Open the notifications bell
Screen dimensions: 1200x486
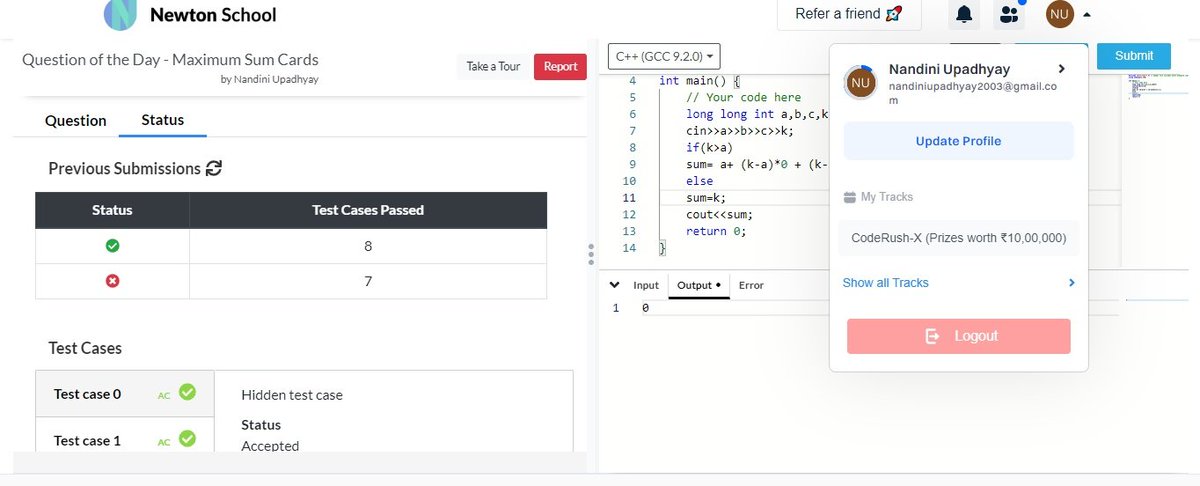point(964,14)
